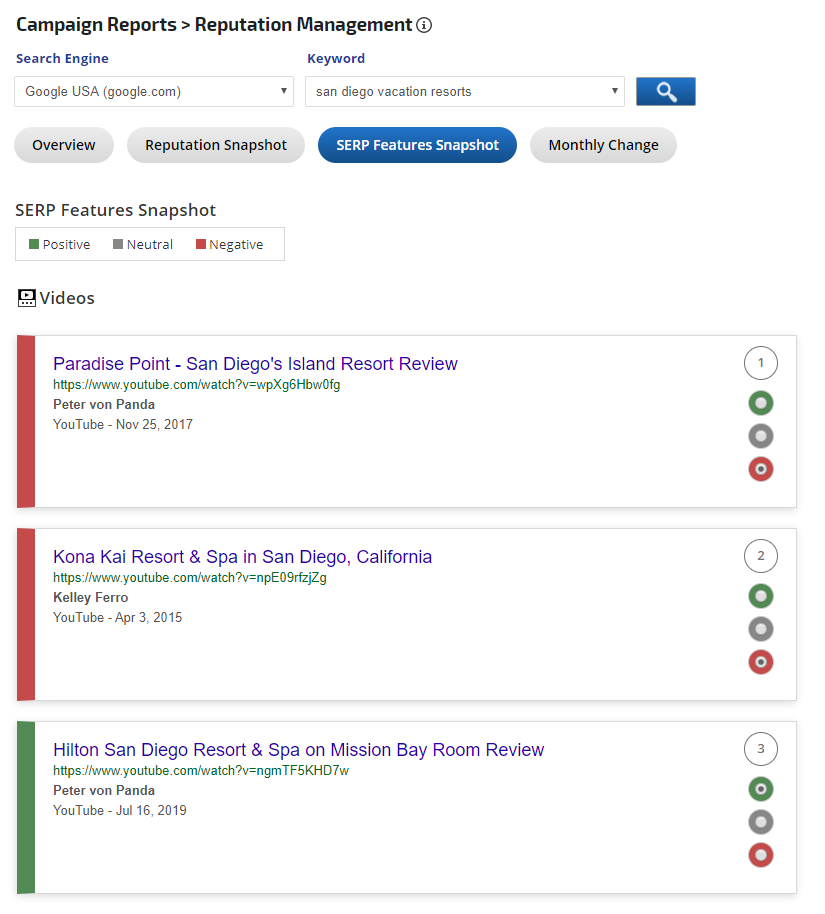Go to the Monthly Change tab

tap(603, 145)
